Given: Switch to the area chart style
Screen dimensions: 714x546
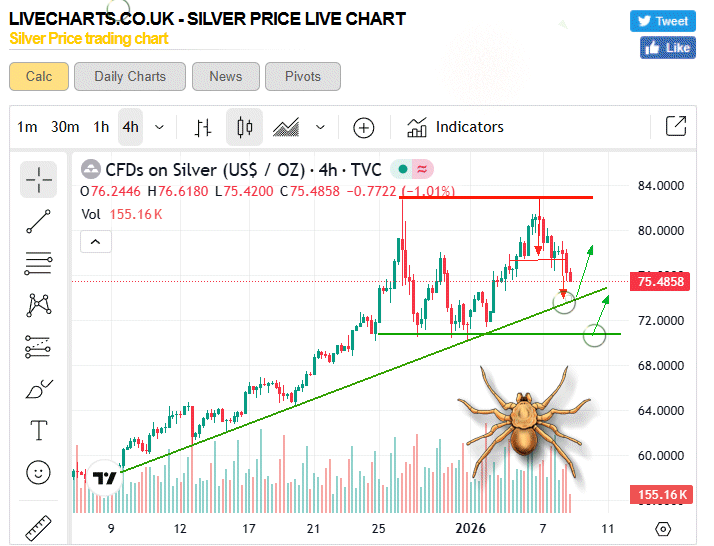Looking at the screenshot, I should (287, 127).
